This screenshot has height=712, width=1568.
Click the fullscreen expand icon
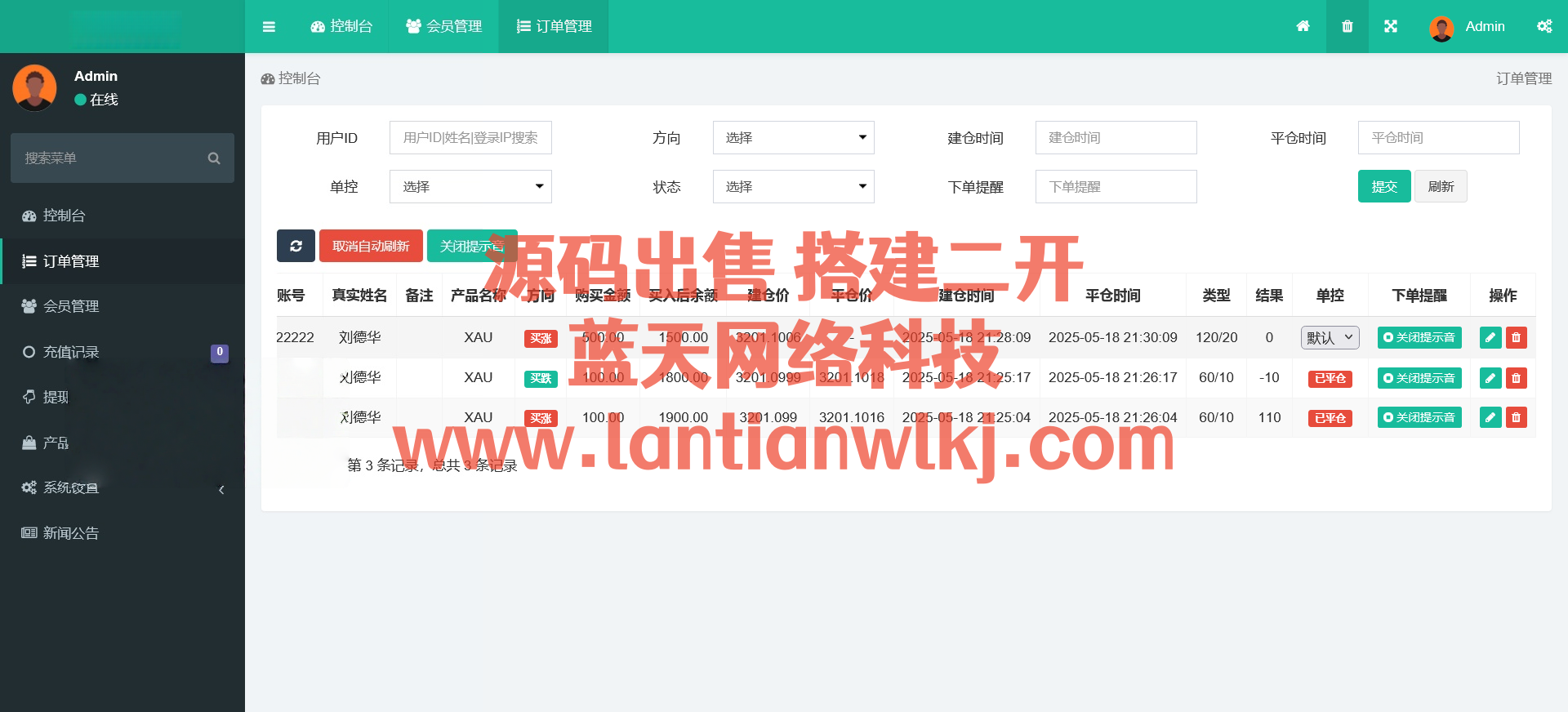coord(1391,26)
